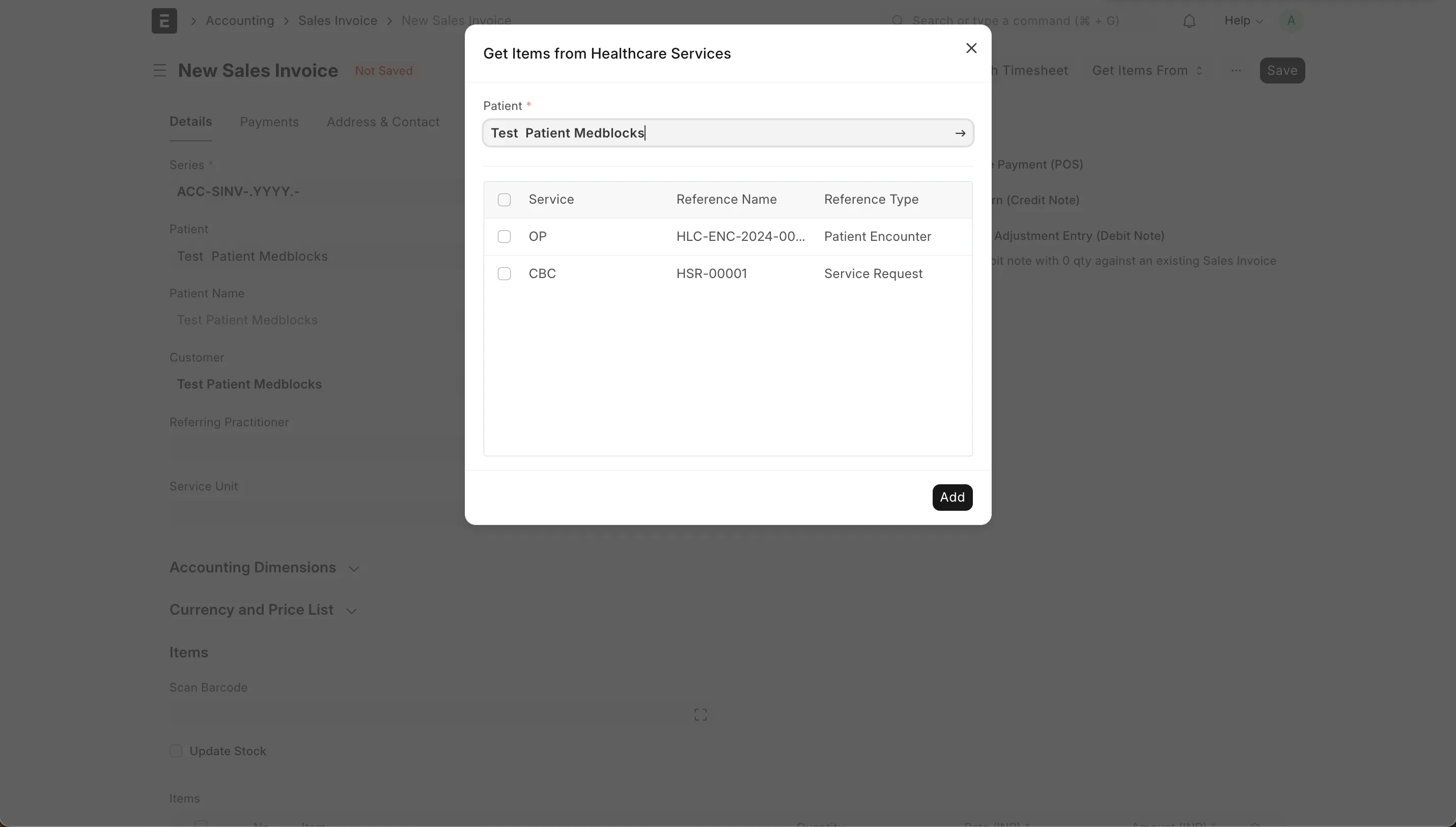Navigate to Sales Invoice via breadcrumb
This screenshot has width=1456, height=827.
click(337, 20)
